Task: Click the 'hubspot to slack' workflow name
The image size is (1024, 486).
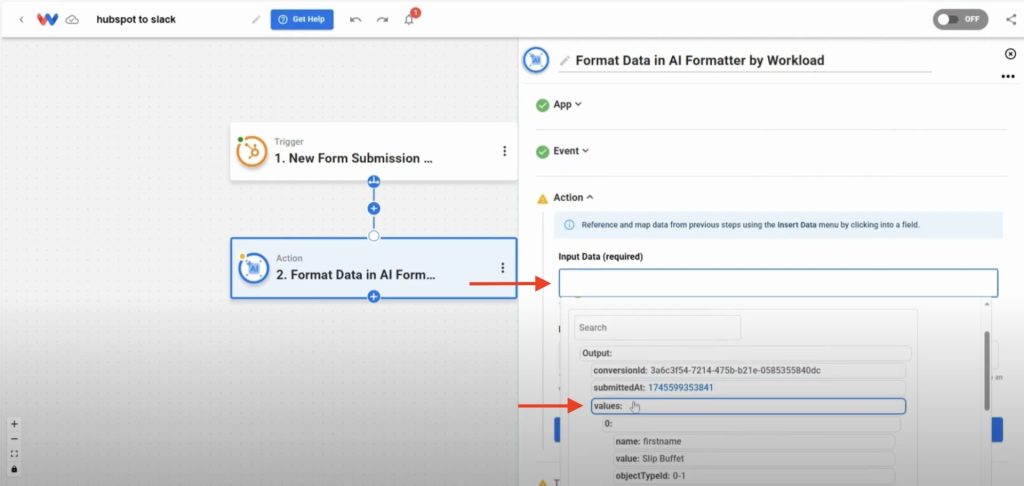Action: coord(136,20)
